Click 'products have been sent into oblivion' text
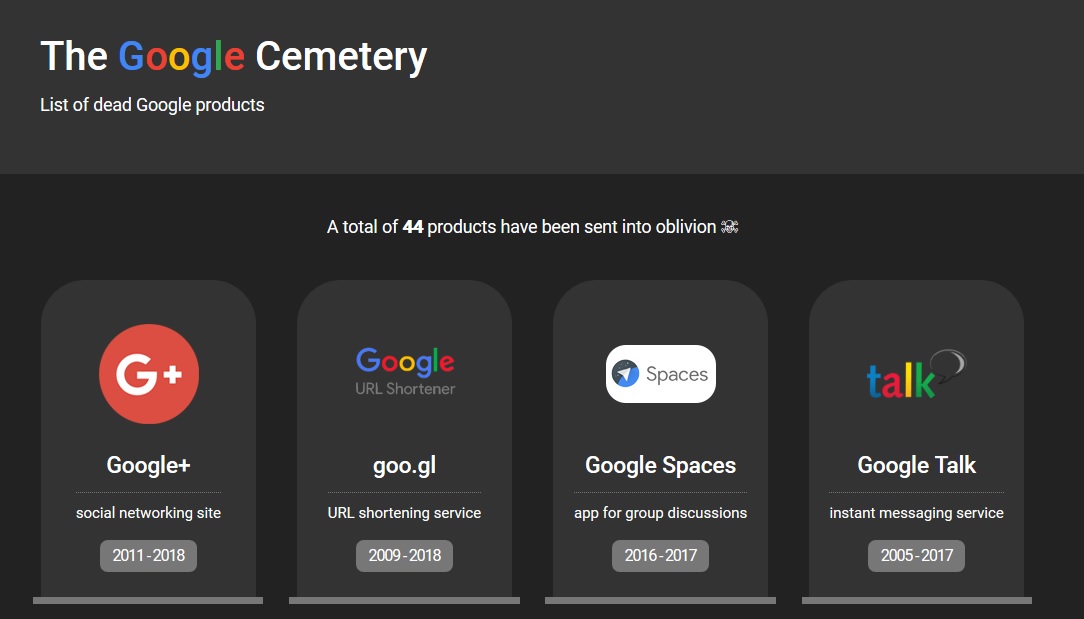This screenshot has height=619, width=1084. point(572,227)
